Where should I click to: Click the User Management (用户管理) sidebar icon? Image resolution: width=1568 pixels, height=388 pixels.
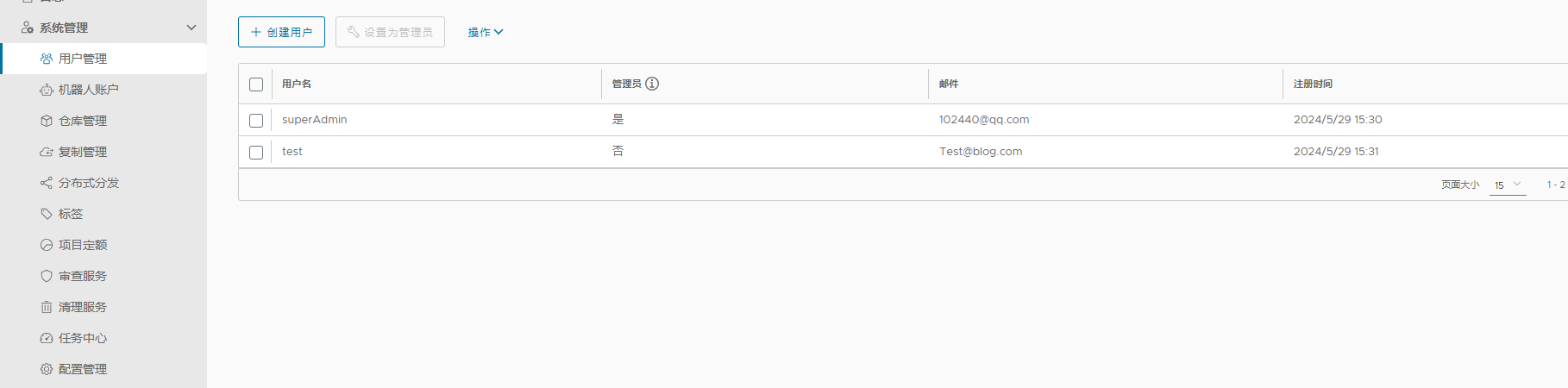tap(47, 59)
